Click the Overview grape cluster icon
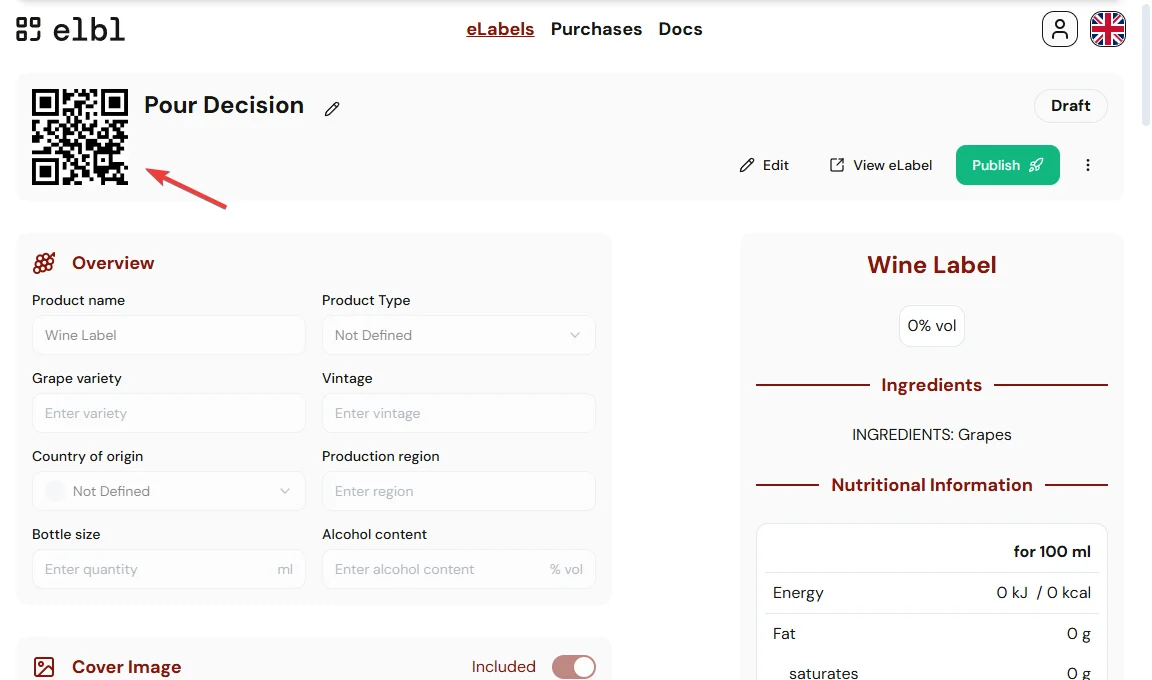The width and height of the screenshot is (1152, 680). pos(44,263)
